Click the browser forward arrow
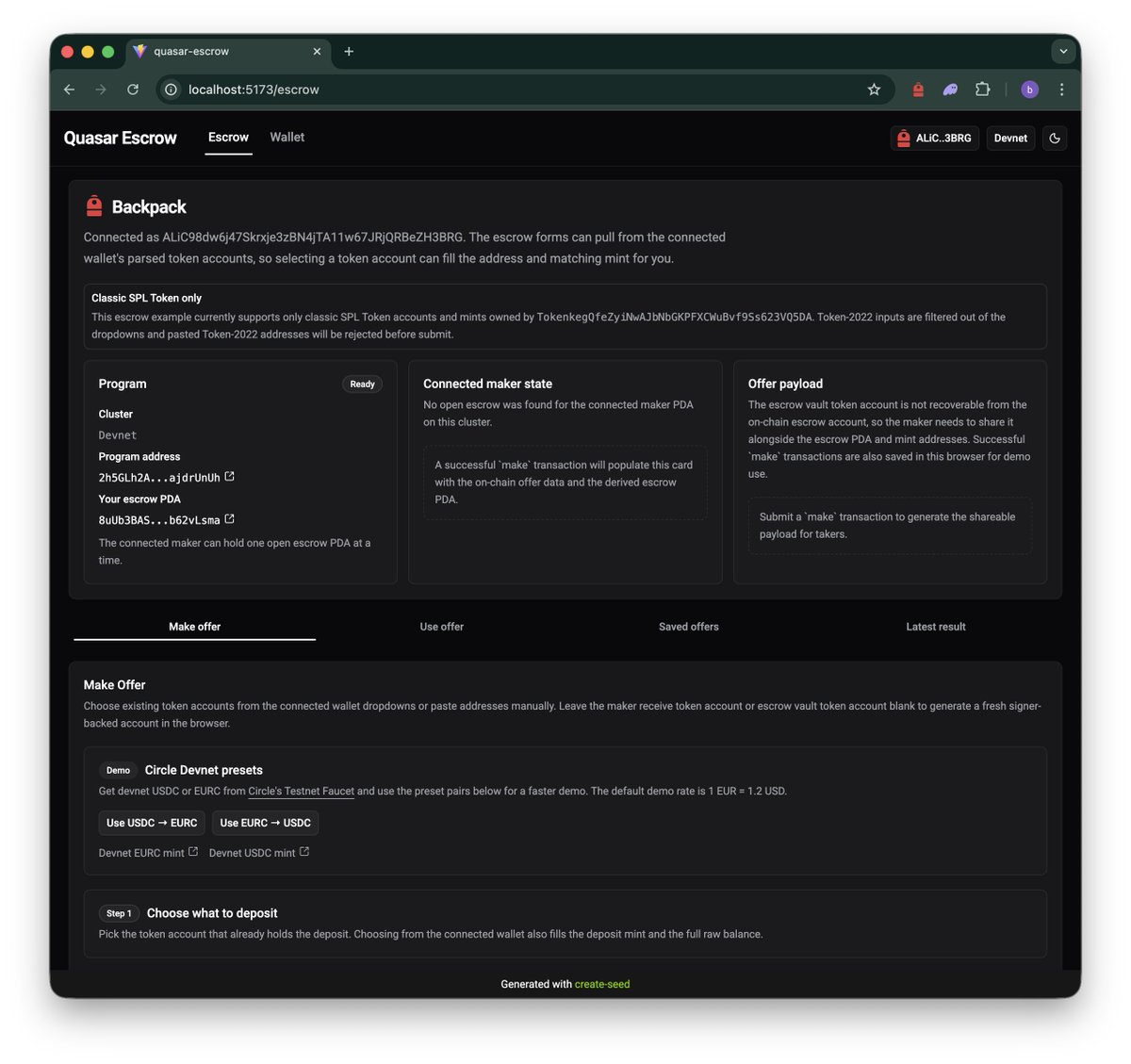The width and height of the screenshot is (1131, 1064). tap(101, 90)
